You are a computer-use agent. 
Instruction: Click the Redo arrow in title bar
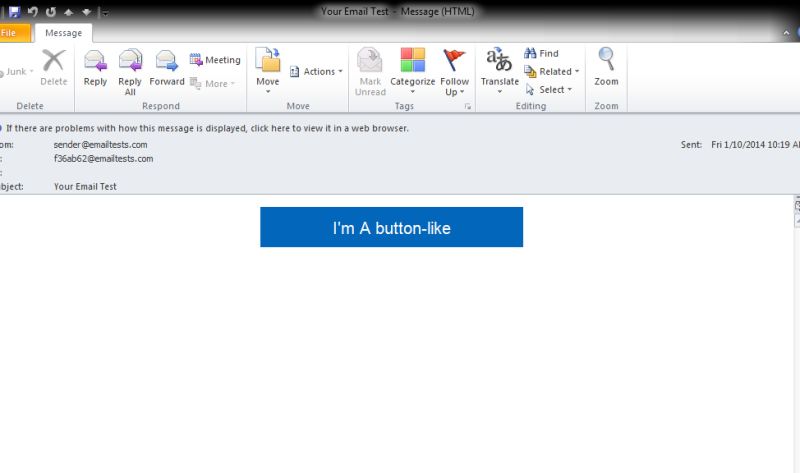[51, 11]
